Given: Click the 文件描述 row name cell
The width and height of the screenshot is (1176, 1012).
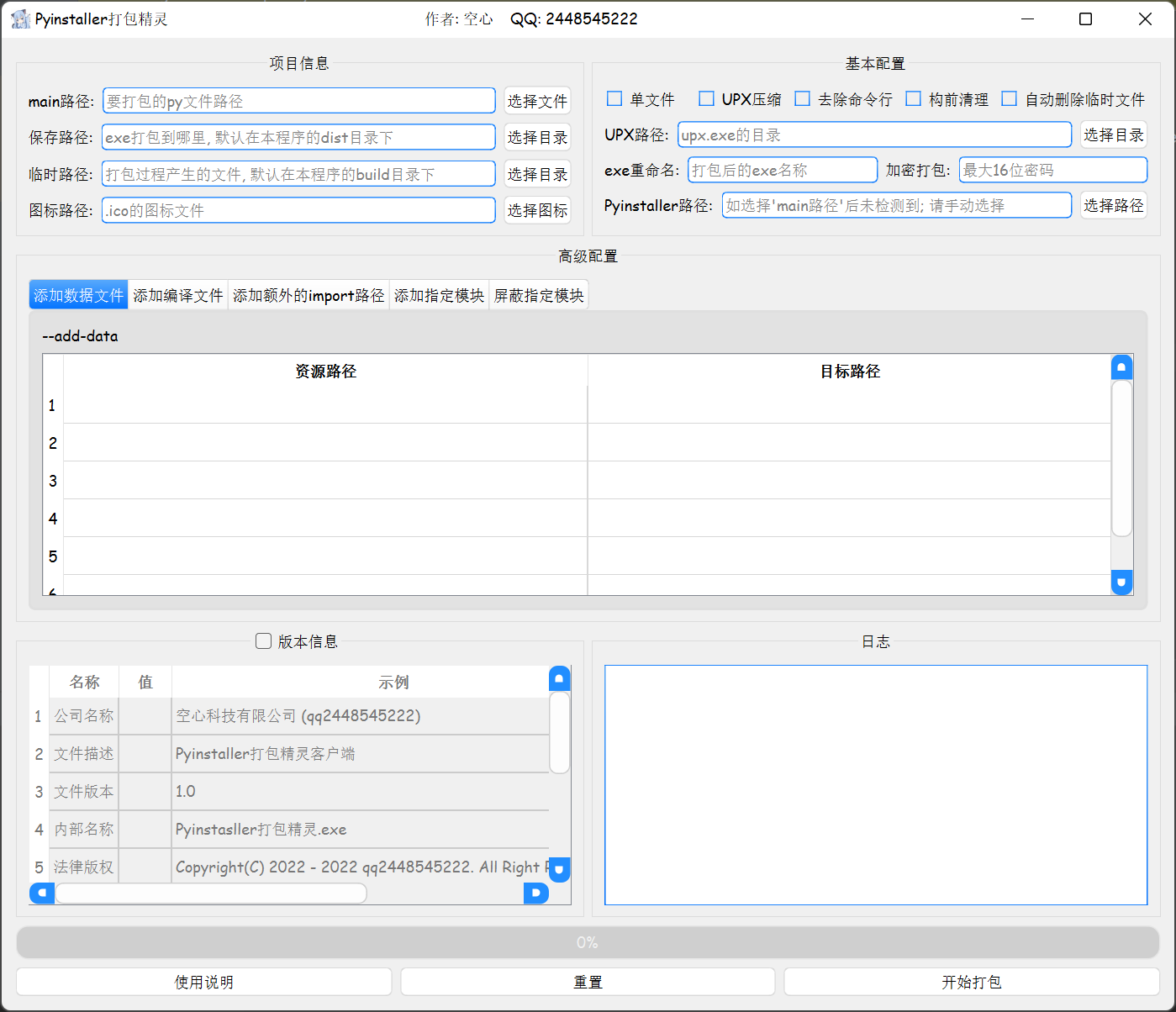Looking at the screenshot, I should pos(84,754).
